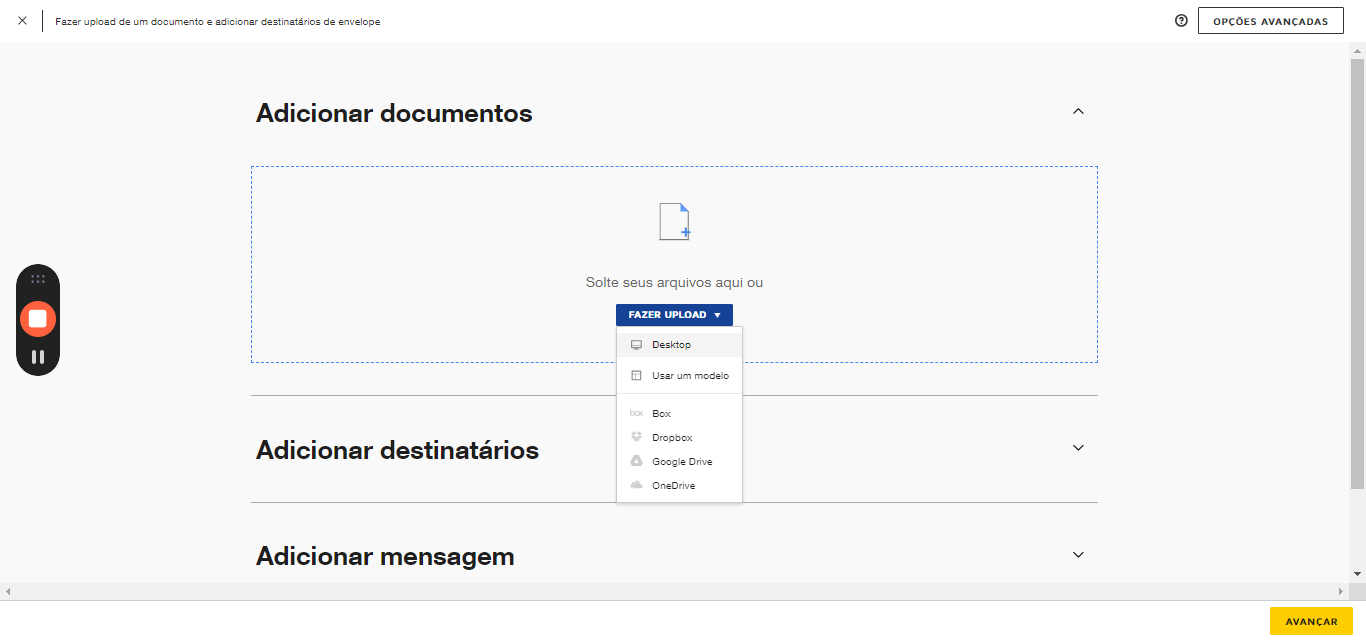
Task: Collapse the Adicionar documentos section
Action: (x=1078, y=112)
